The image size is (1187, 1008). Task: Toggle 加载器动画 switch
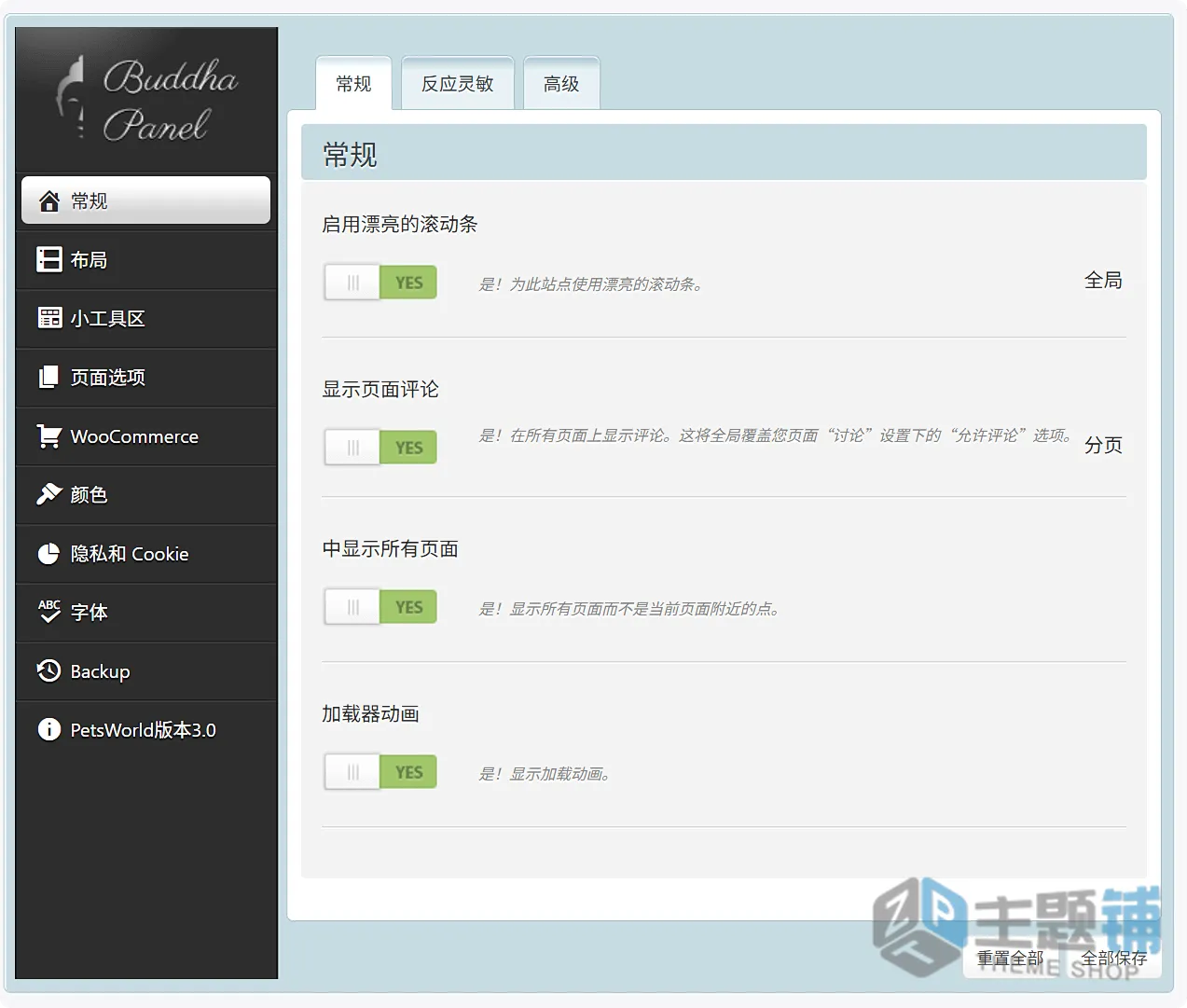pos(380,772)
